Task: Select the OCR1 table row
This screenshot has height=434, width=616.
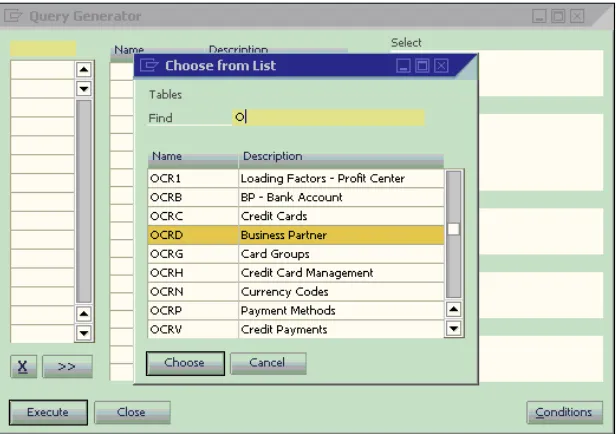Action: click(x=296, y=179)
